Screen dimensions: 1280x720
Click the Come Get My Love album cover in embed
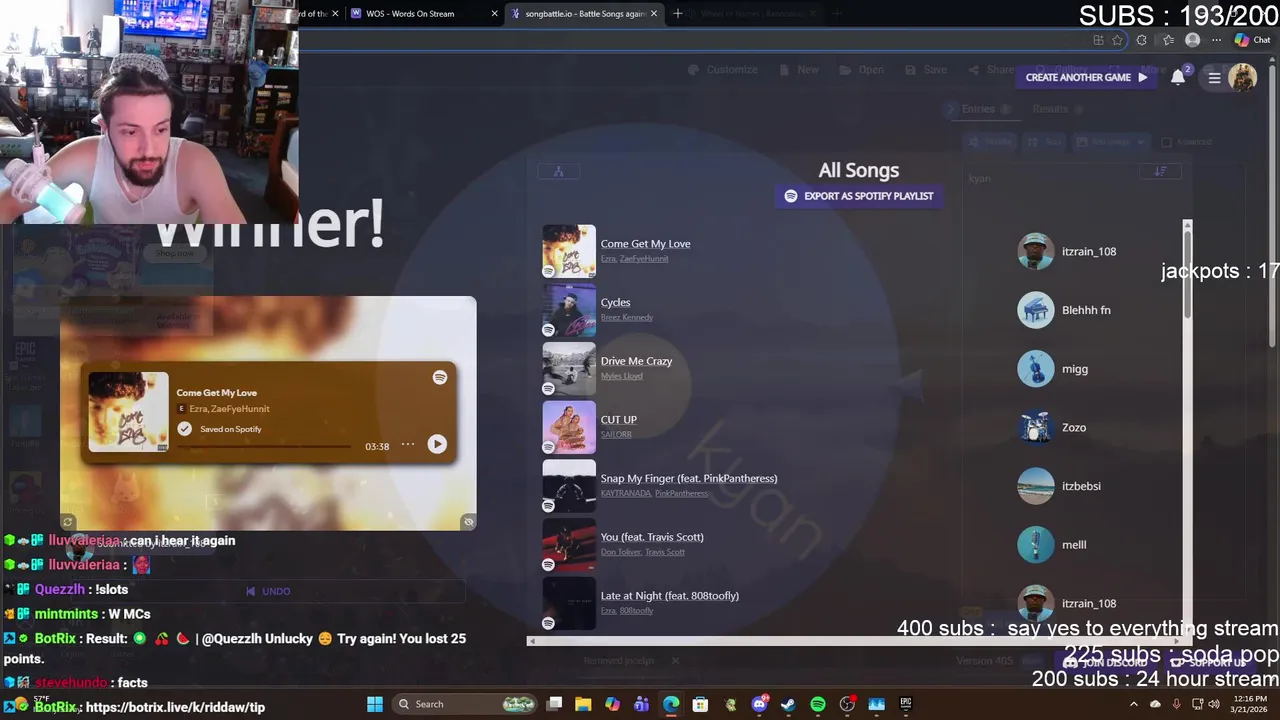128,411
